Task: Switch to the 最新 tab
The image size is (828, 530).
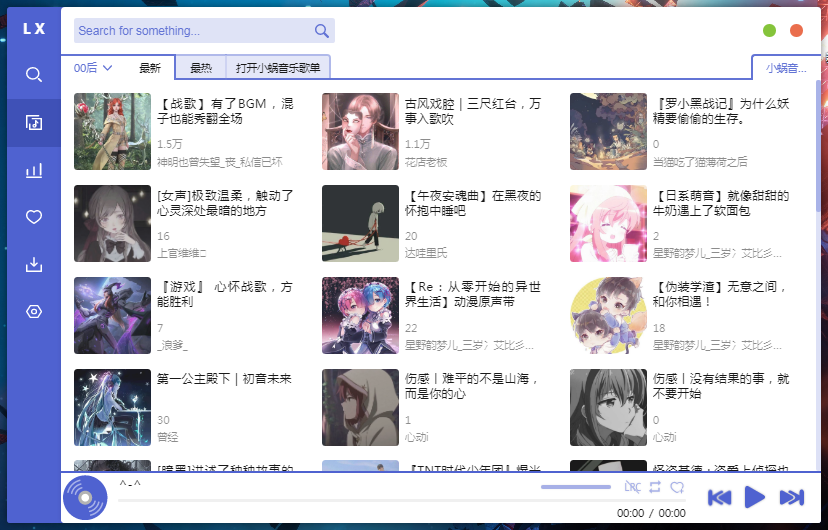Action: pyautogui.click(x=149, y=68)
